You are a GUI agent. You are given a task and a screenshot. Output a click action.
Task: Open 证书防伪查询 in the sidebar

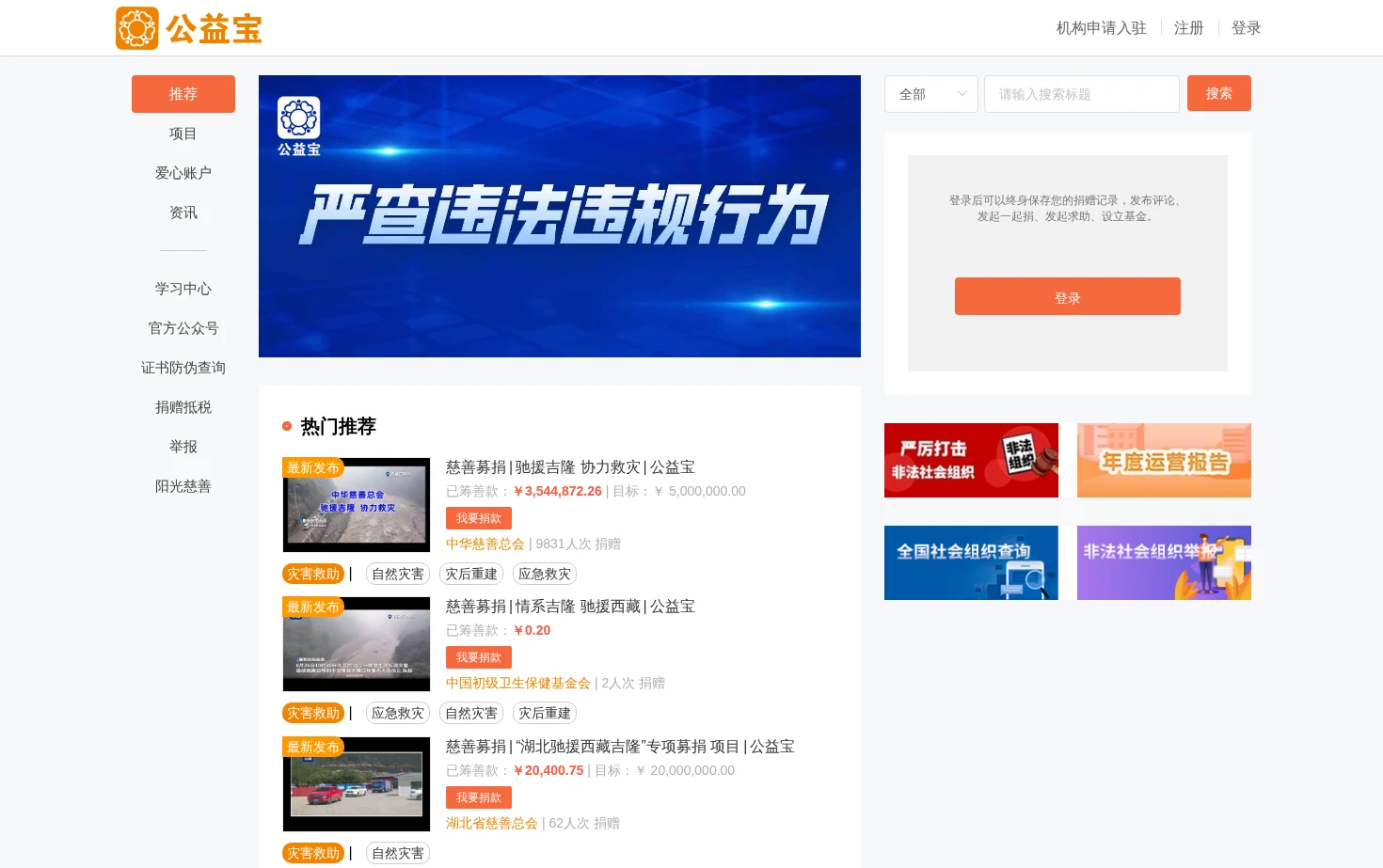[x=183, y=368]
